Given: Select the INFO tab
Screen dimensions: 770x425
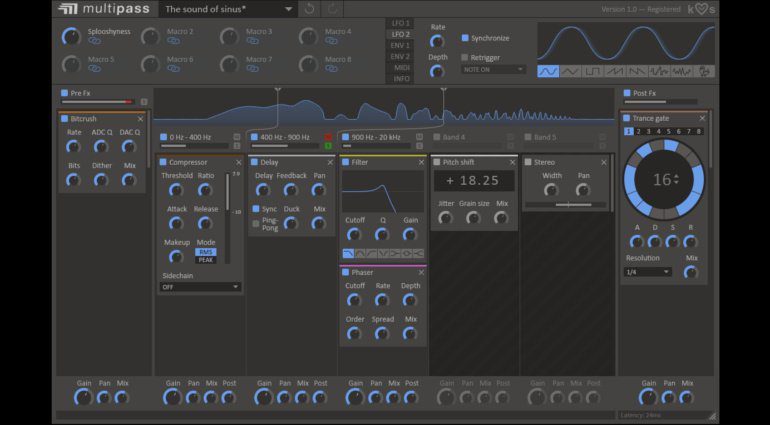Looking at the screenshot, I should click(401, 79).
